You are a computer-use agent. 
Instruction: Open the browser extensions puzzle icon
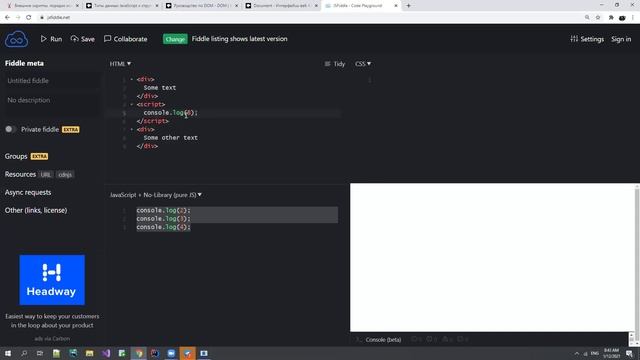(611, 17)
